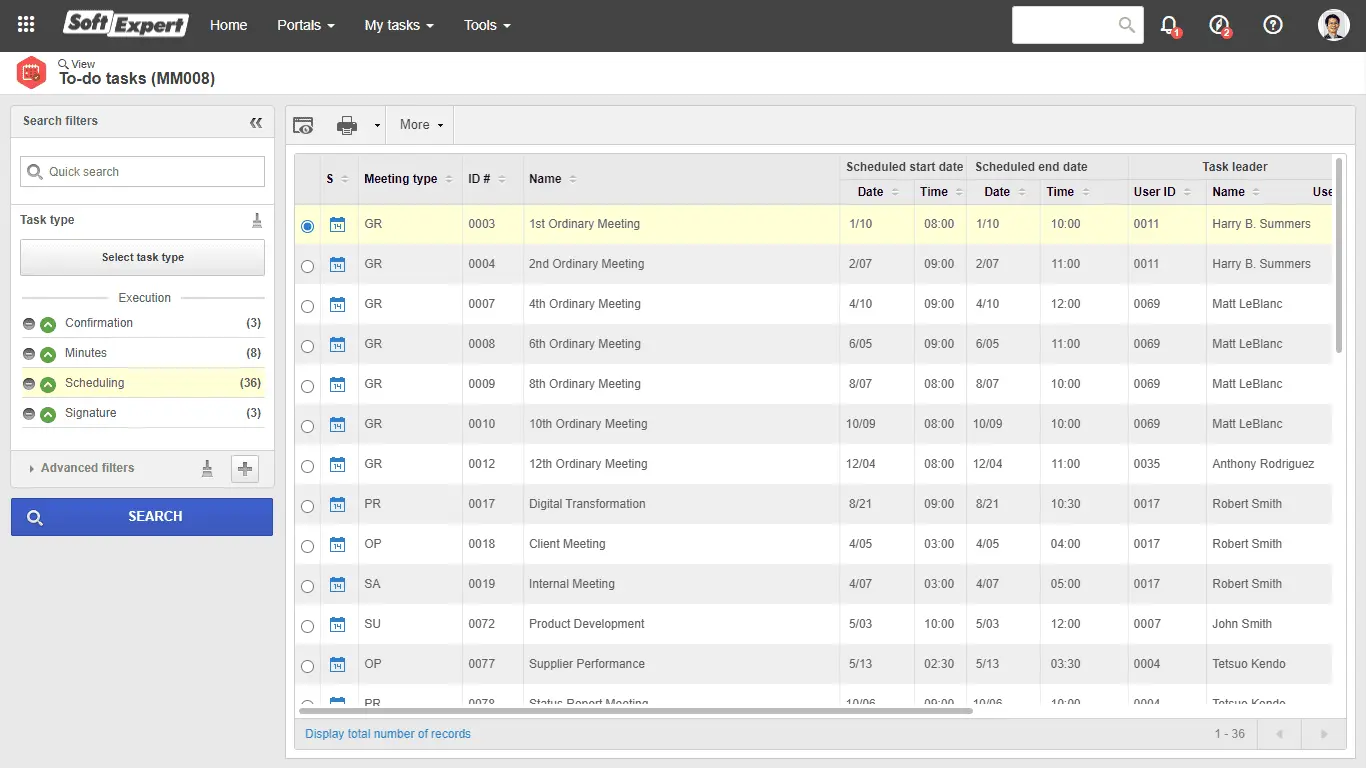Open the More dropdown
The image size is (1366, 768).
[x=421, y=125]
